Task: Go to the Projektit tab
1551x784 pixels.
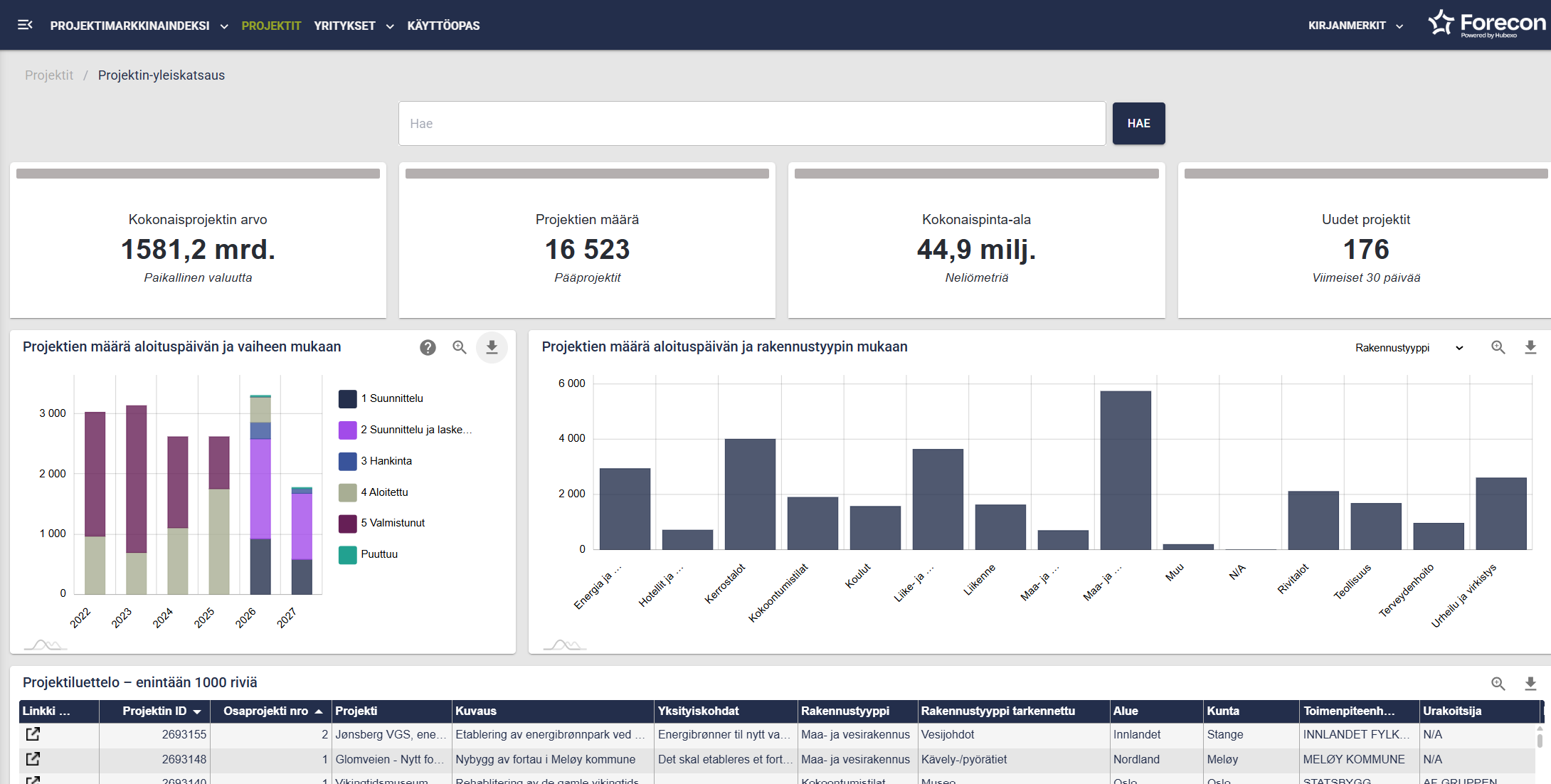Action: 271,26
